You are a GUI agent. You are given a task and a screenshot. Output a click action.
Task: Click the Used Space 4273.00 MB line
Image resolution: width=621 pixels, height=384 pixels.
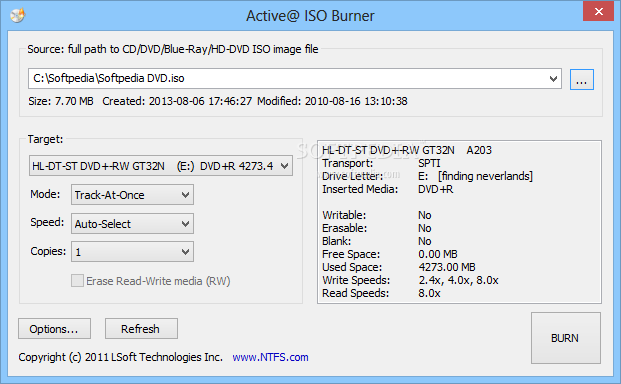click(399, 267)
